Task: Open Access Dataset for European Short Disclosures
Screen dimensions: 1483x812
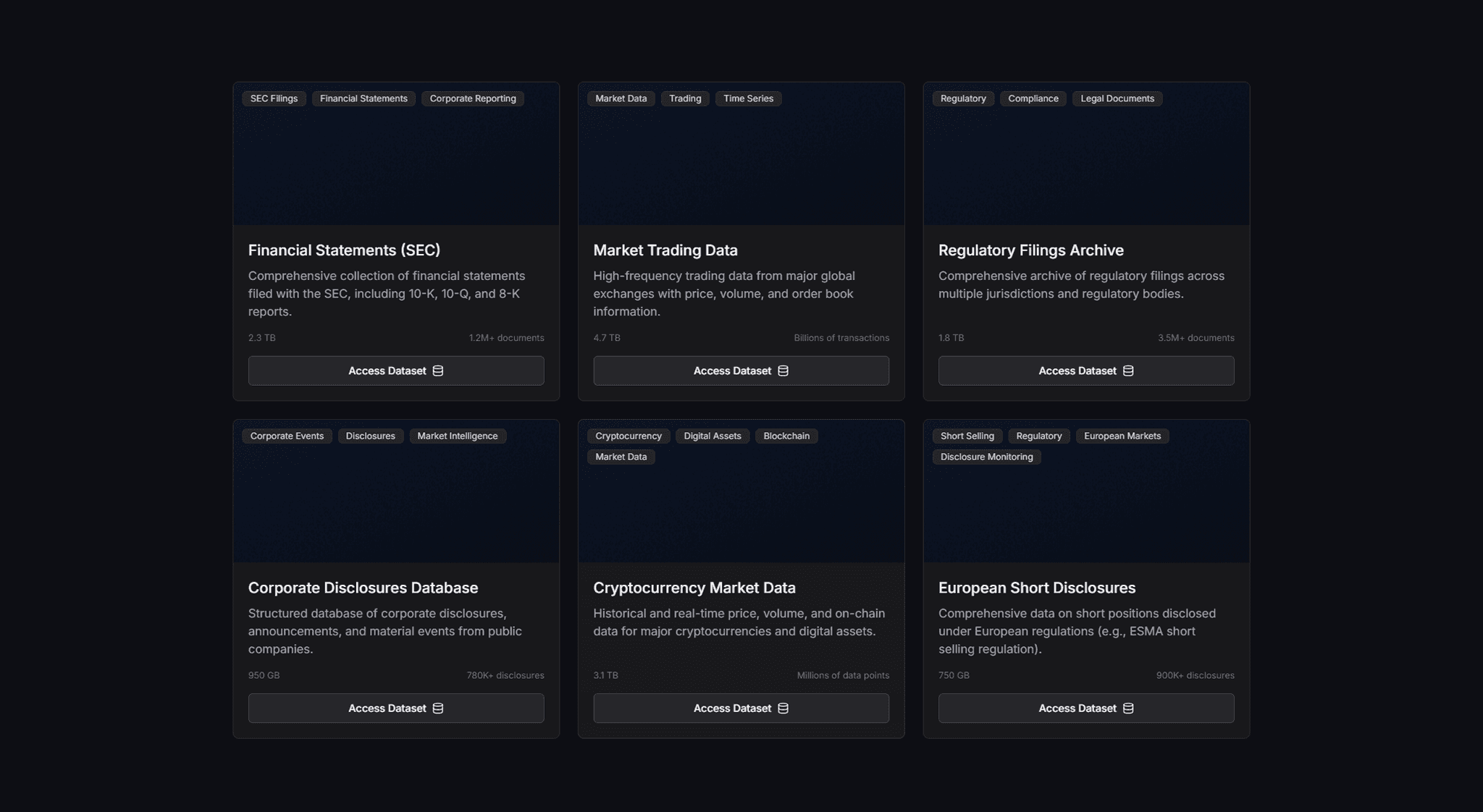Action: [x=1086, y=709]
